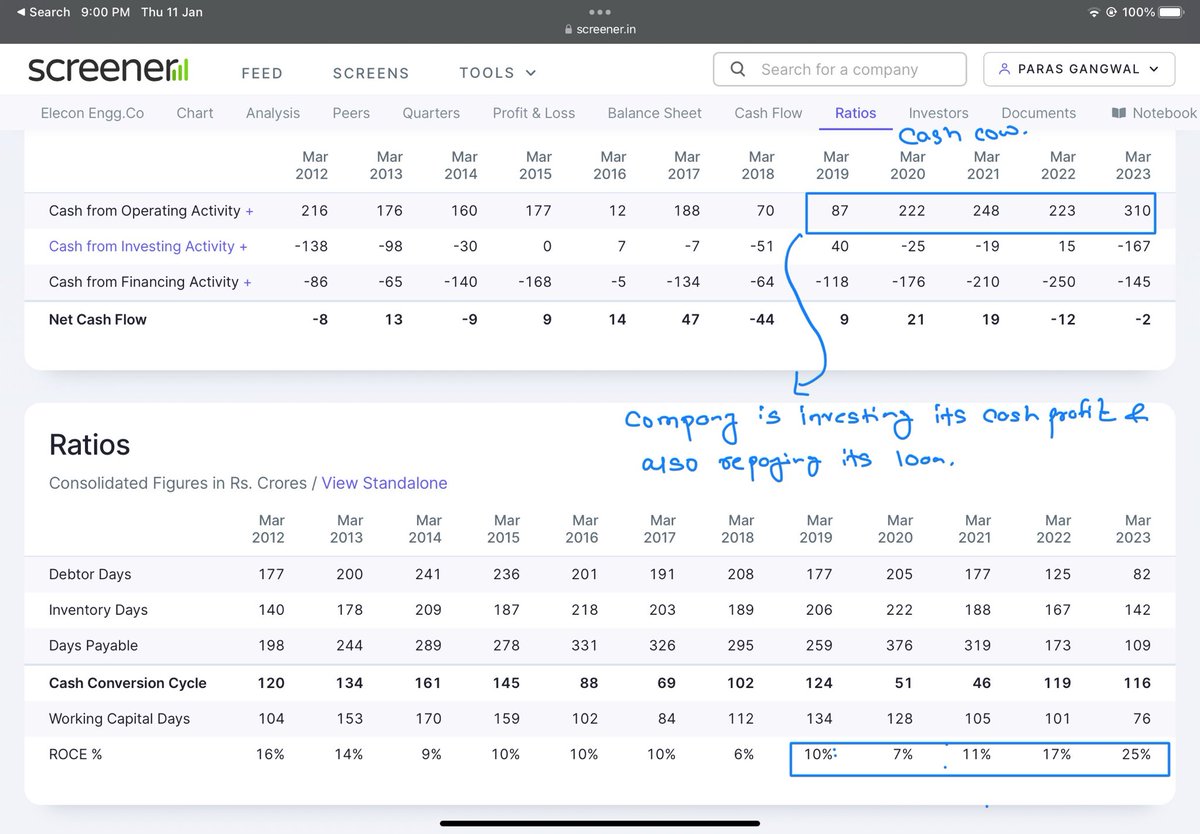Viewport: 1200px width, 834px height.
Task: Expand the Tools dropdown menu
Action: pos(497,73)
